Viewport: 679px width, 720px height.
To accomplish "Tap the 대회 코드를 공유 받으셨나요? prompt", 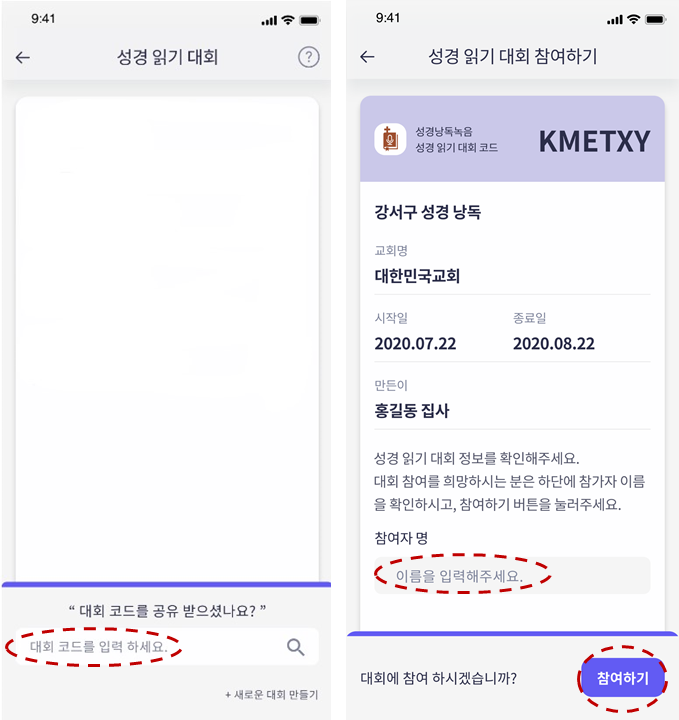I will click(167, 611).
